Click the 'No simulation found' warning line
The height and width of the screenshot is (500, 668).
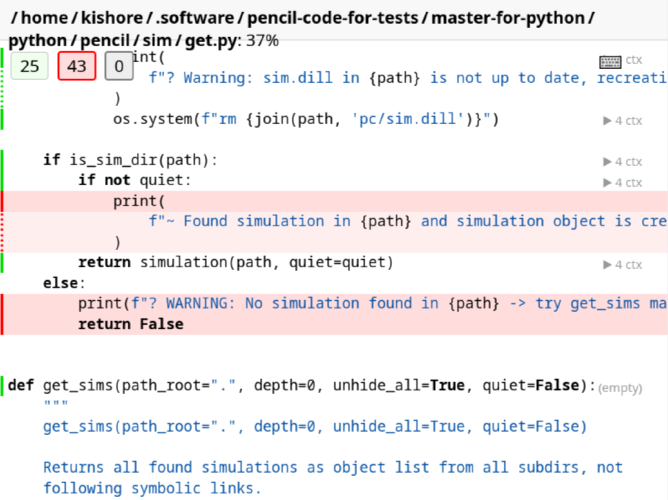pyautogui.click(x=370, y=303)
